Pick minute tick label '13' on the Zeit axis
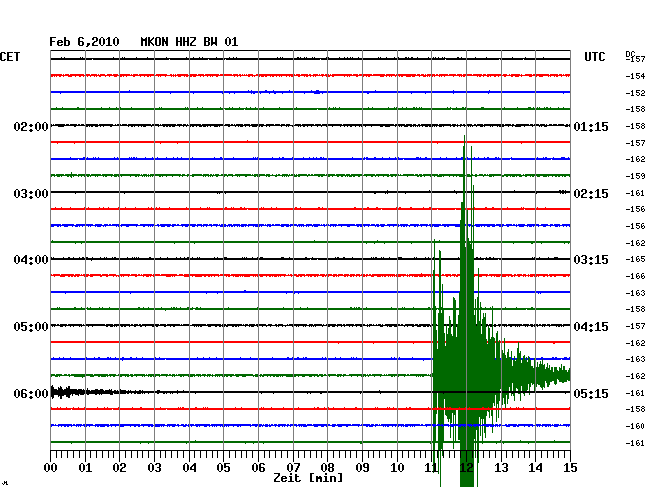This screenshot has height=494, width=650. tap(501, 468)
